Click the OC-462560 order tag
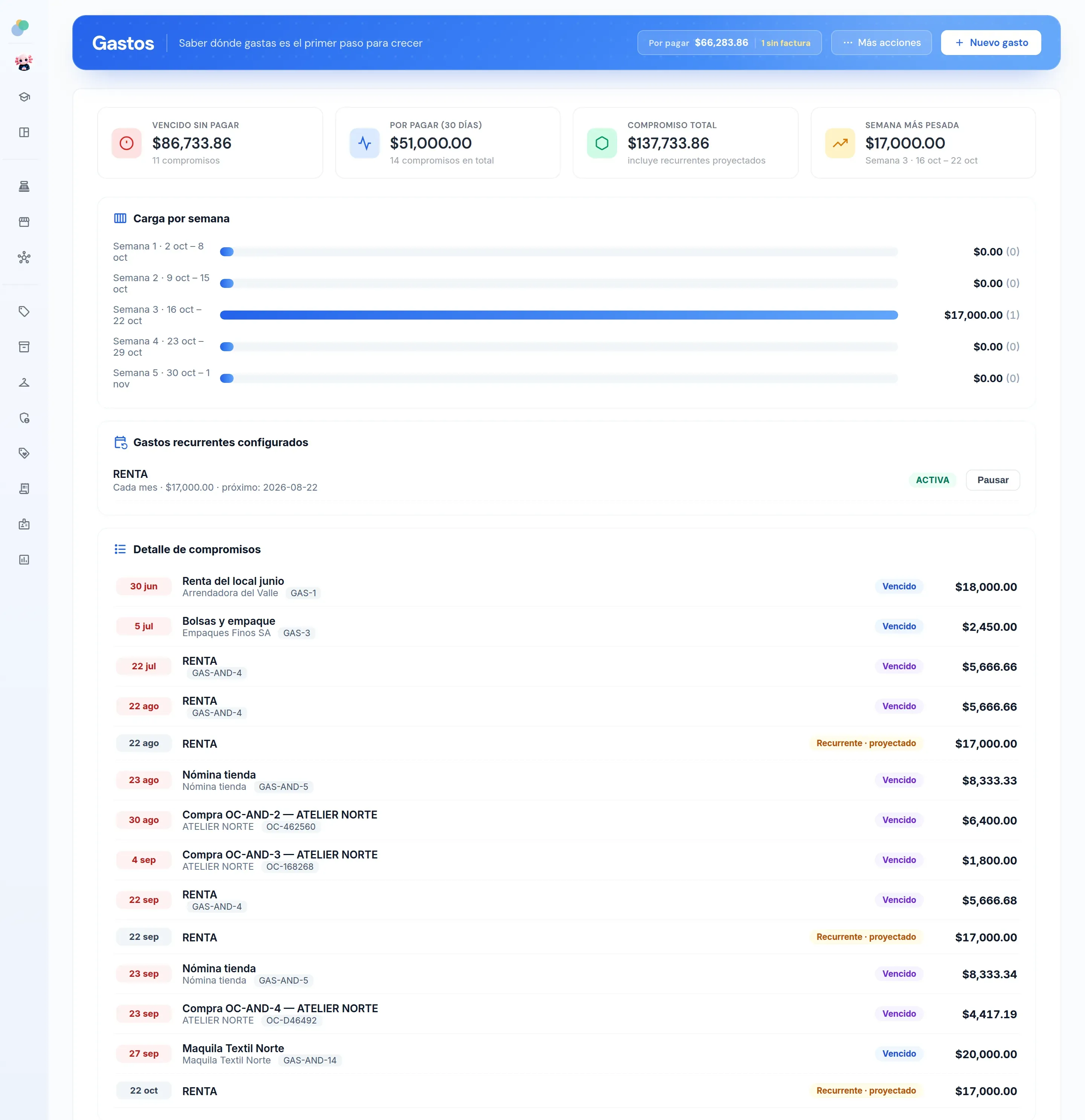Viewport: 1085px width, 1120px height. tap(291, 827)
